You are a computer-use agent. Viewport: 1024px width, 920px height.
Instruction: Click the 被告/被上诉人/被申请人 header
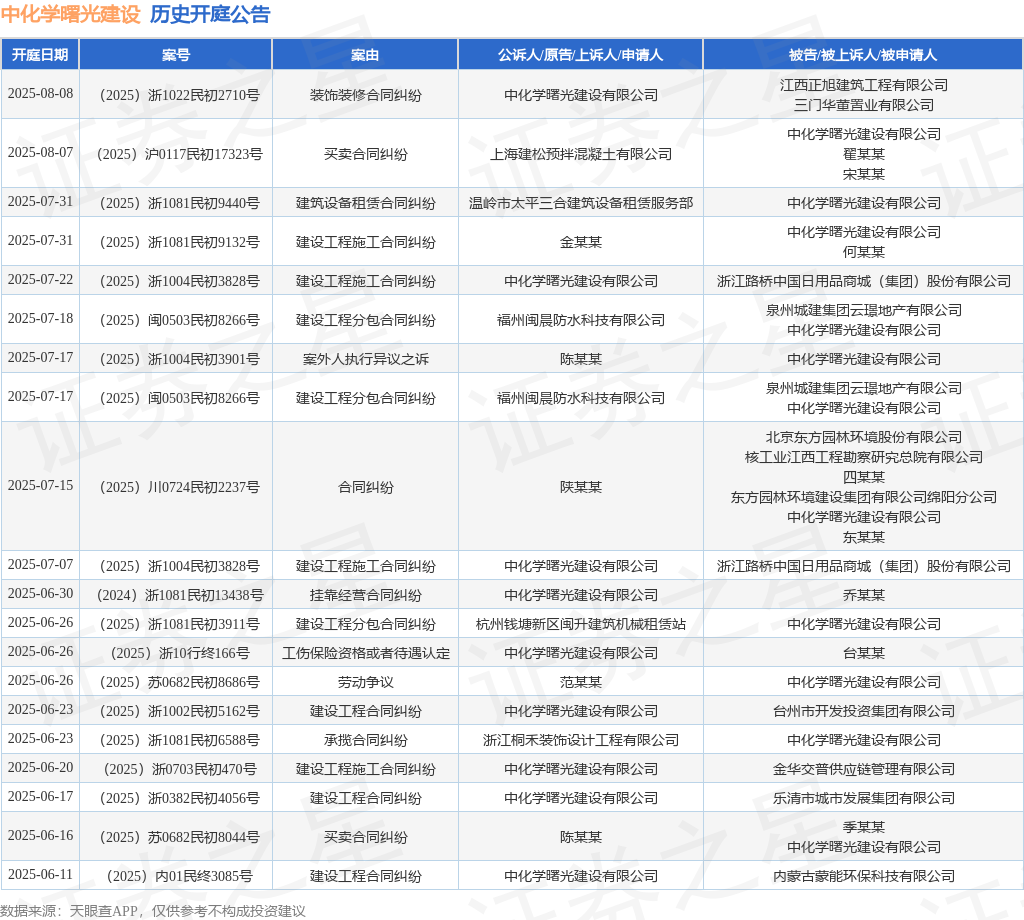[x=863, y=55]
